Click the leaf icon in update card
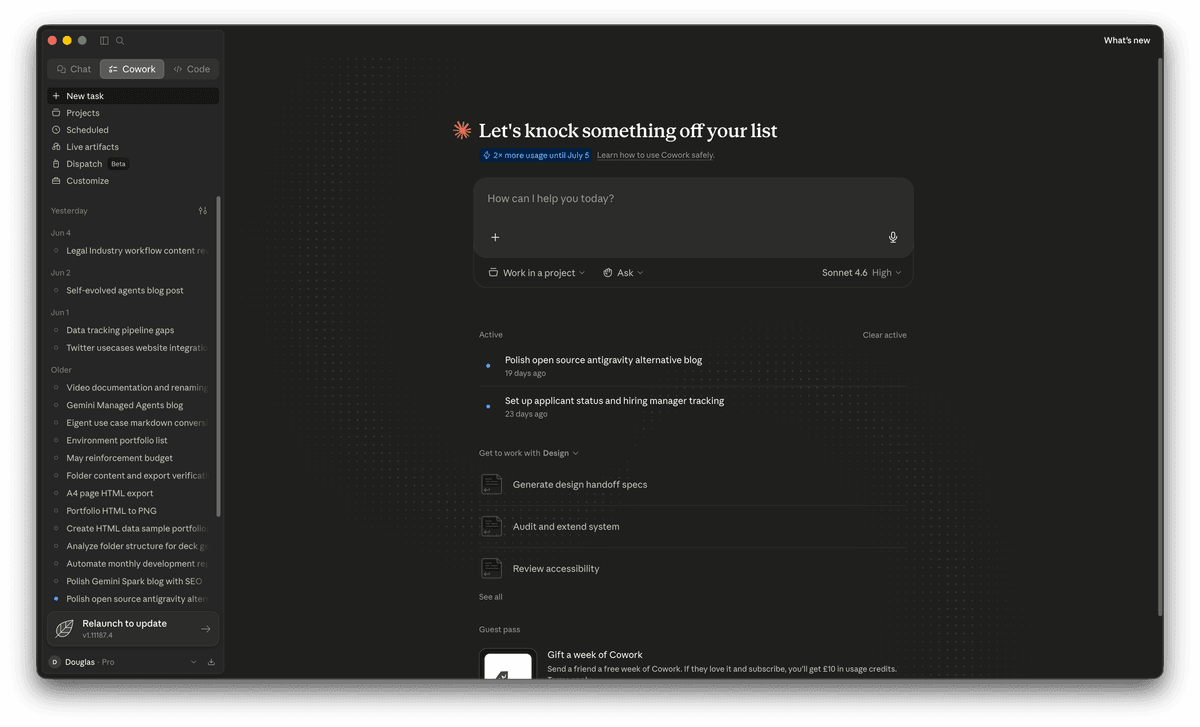This screenshot has width=1200, height=727. [64, 629]
